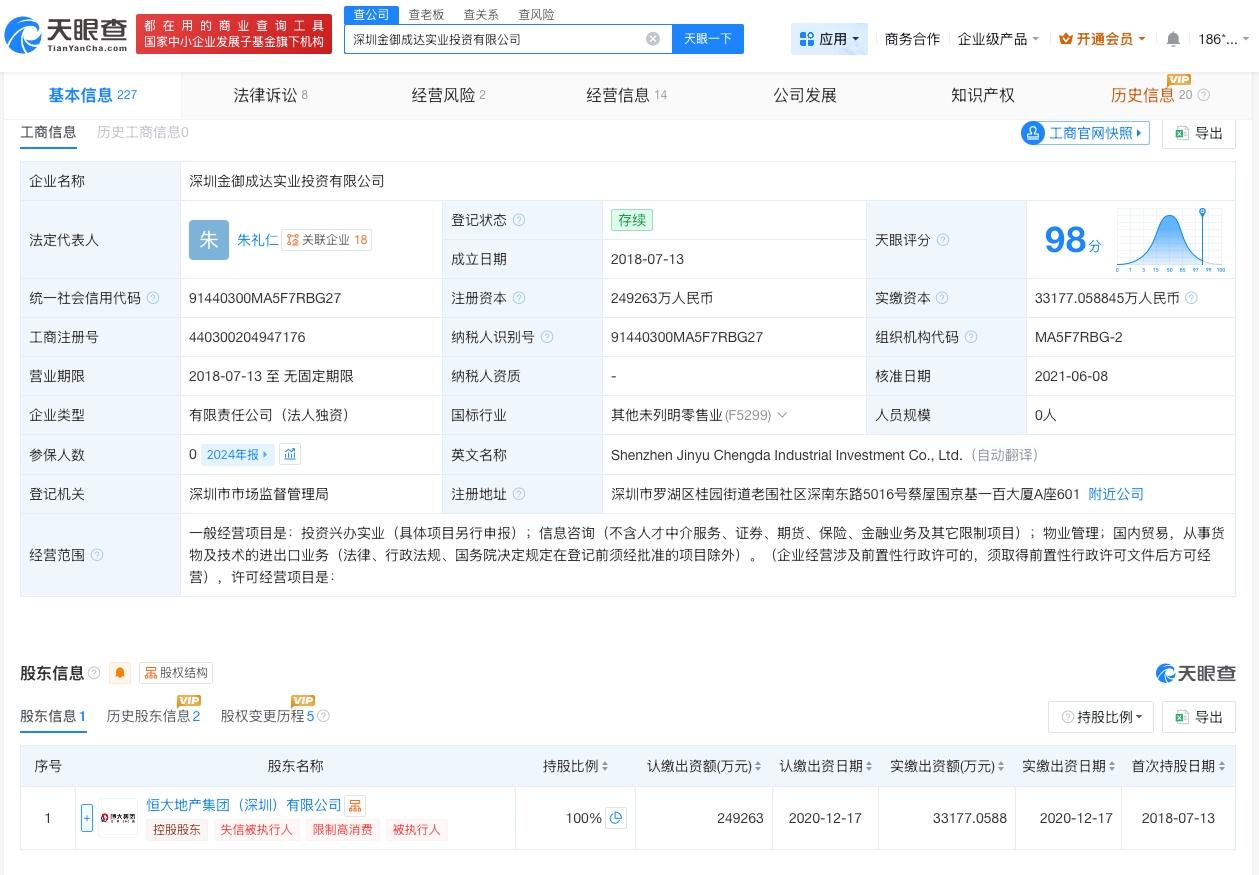This screenshot has height=875, width=1259.
Task: Show help icon after 33177.058845万人民币
Action: (x=1191, y=298)
